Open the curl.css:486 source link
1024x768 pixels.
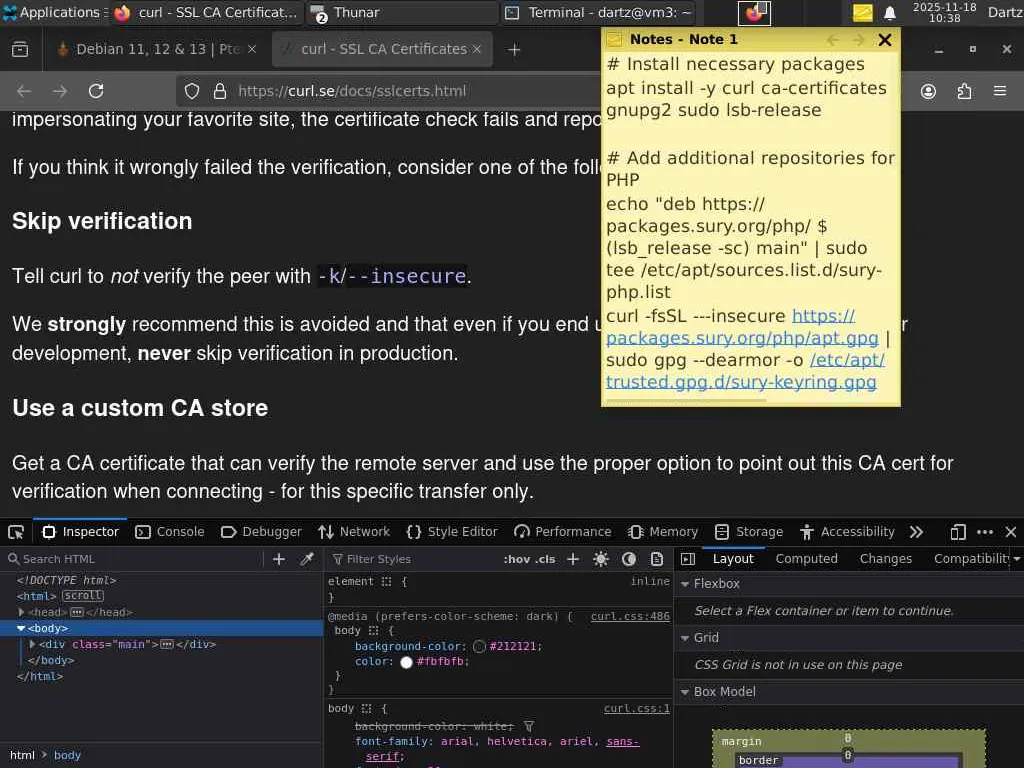630,616
